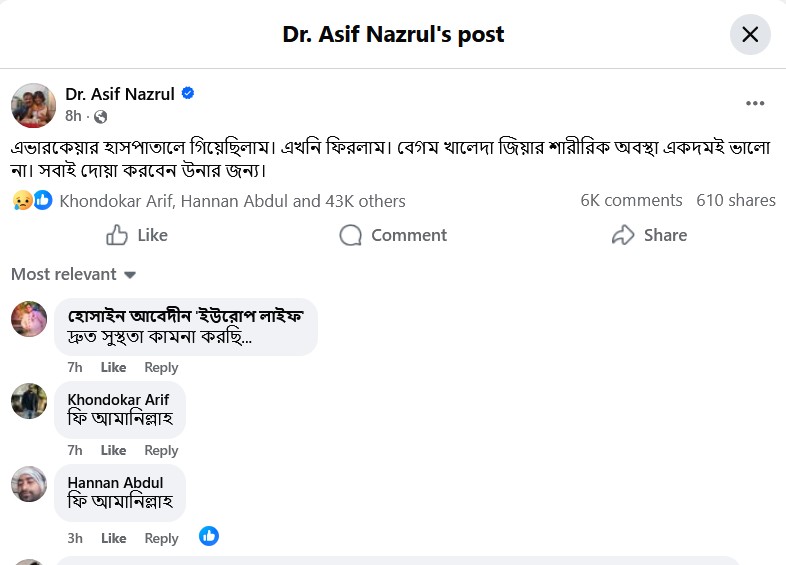Reply to the first comment by হোসাইন আবেদীন
786x565 pixels.
(161, 367)
